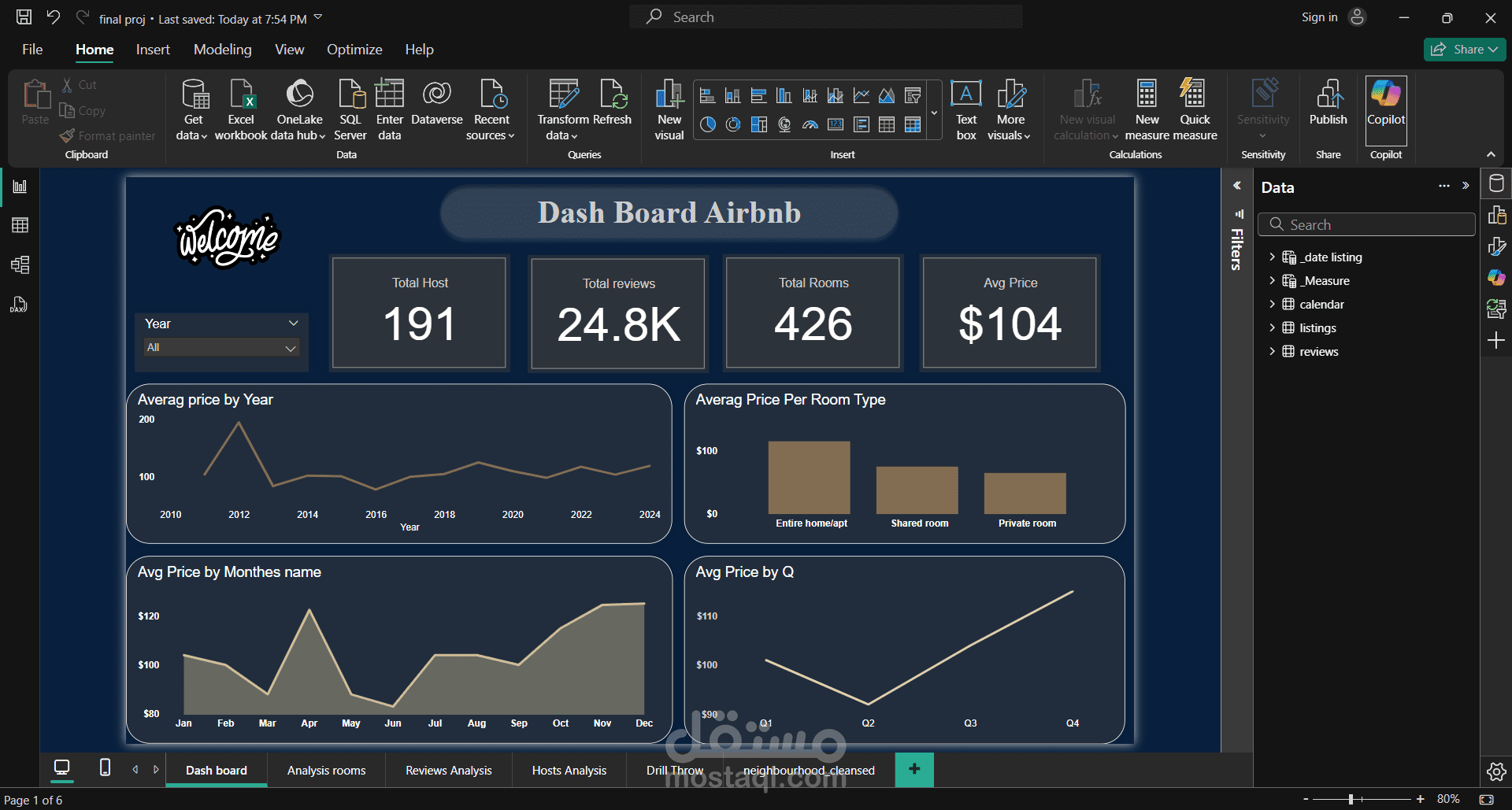Switch to mobile layout view
The height and width of the screenshot is (810, 1512).
point(105,767)
